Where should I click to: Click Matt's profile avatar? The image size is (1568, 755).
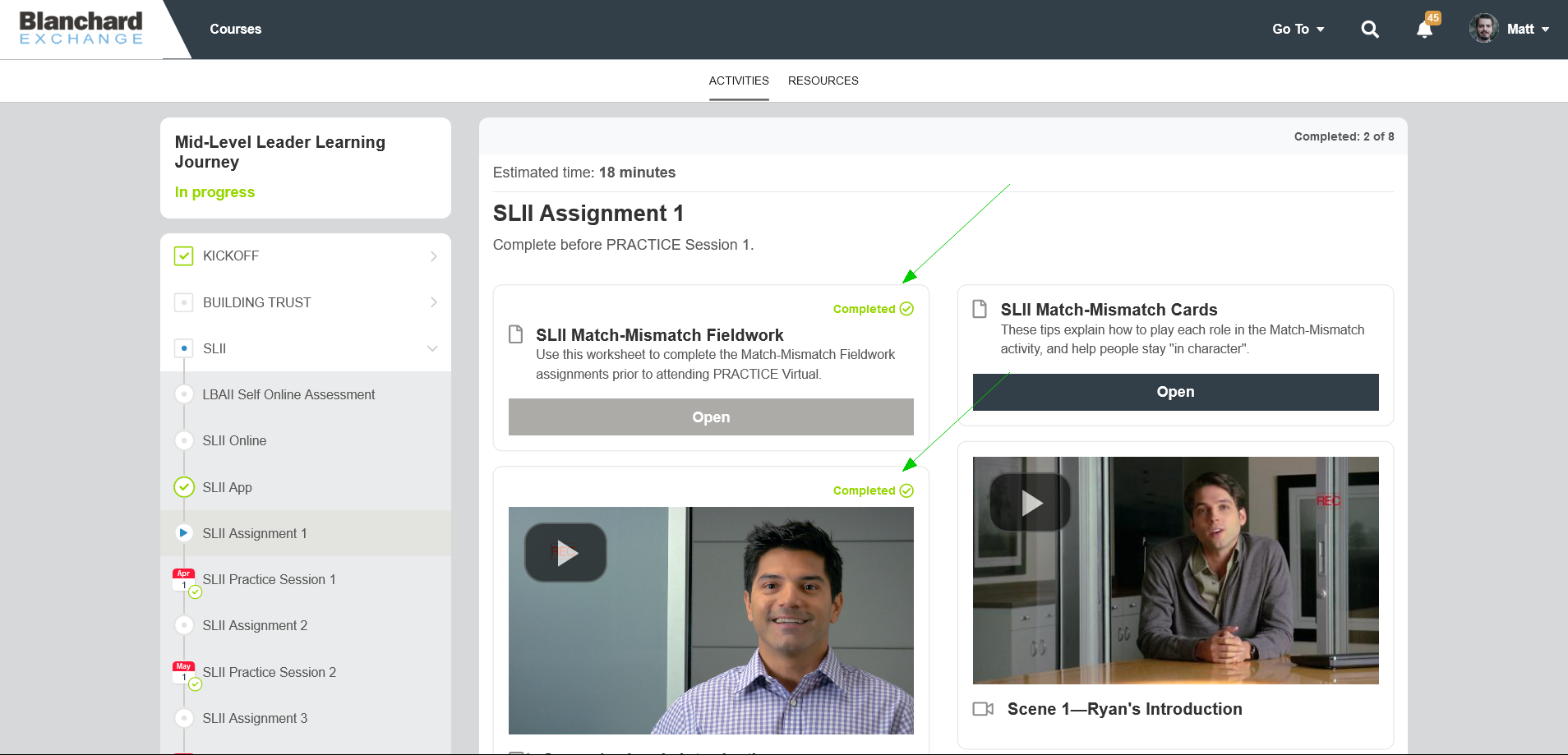point(1483,29)
